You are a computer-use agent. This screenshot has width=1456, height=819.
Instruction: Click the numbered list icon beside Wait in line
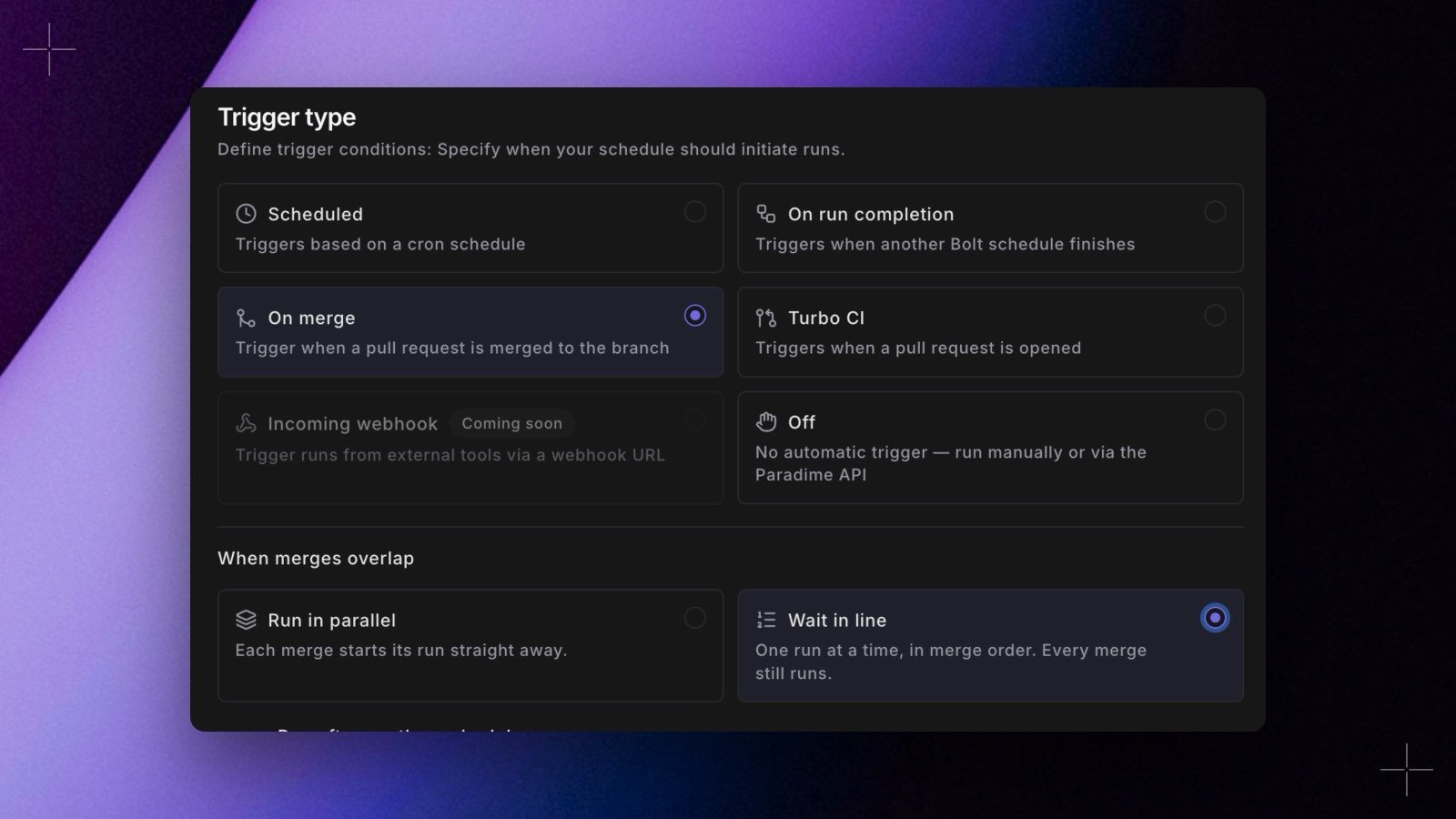tap(766, 620)
